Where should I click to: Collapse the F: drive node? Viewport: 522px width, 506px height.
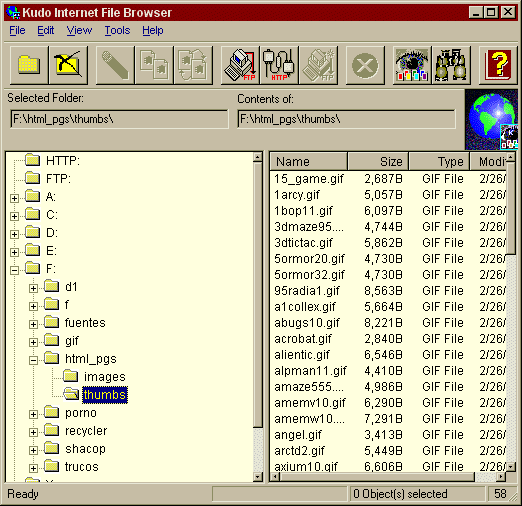pos(14,270)
